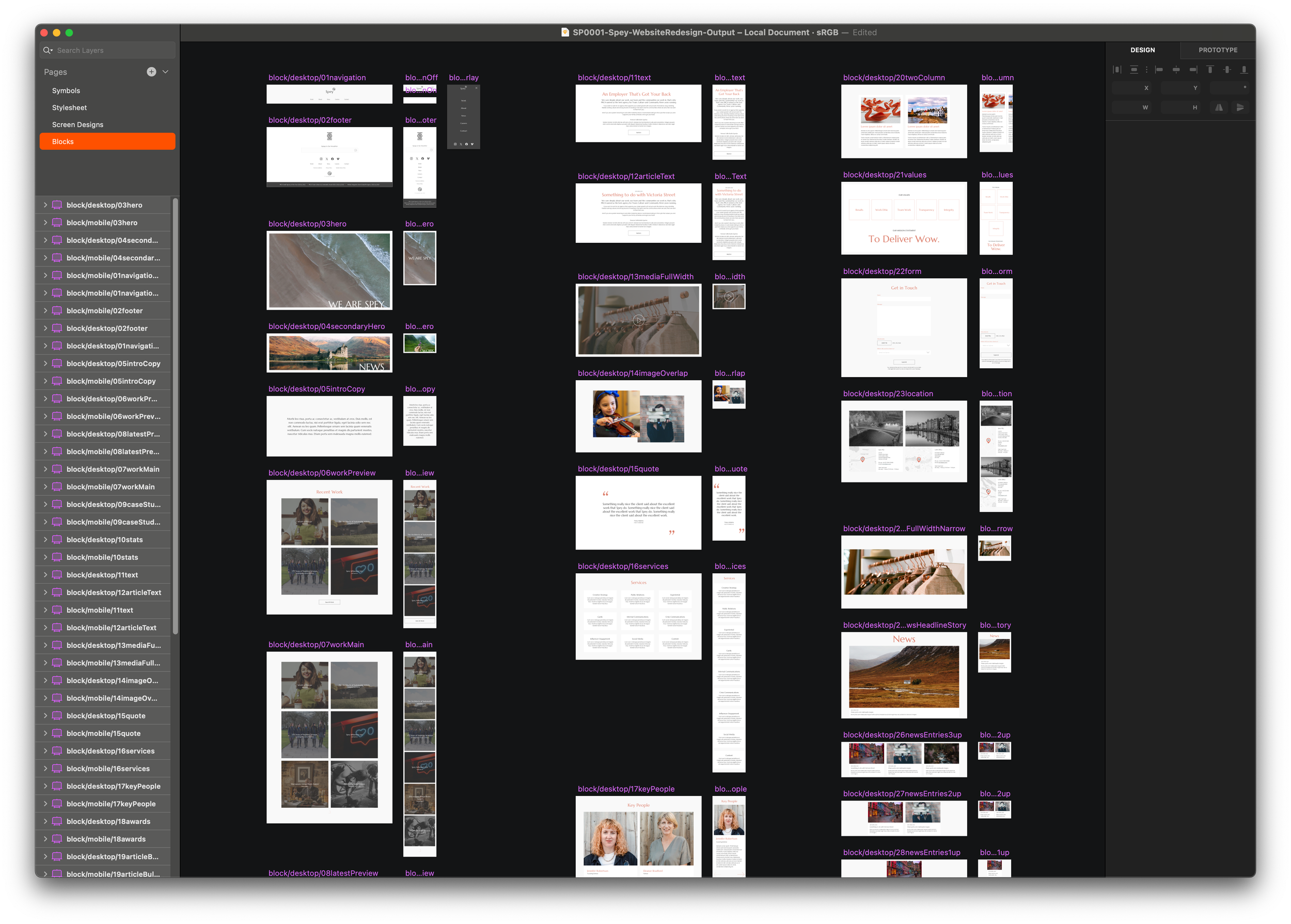Click artboard icon of block/desktop/11text layer
The height and width of the screenshot is (924, 1291).
pyautogui.click(x=57, y=575)
